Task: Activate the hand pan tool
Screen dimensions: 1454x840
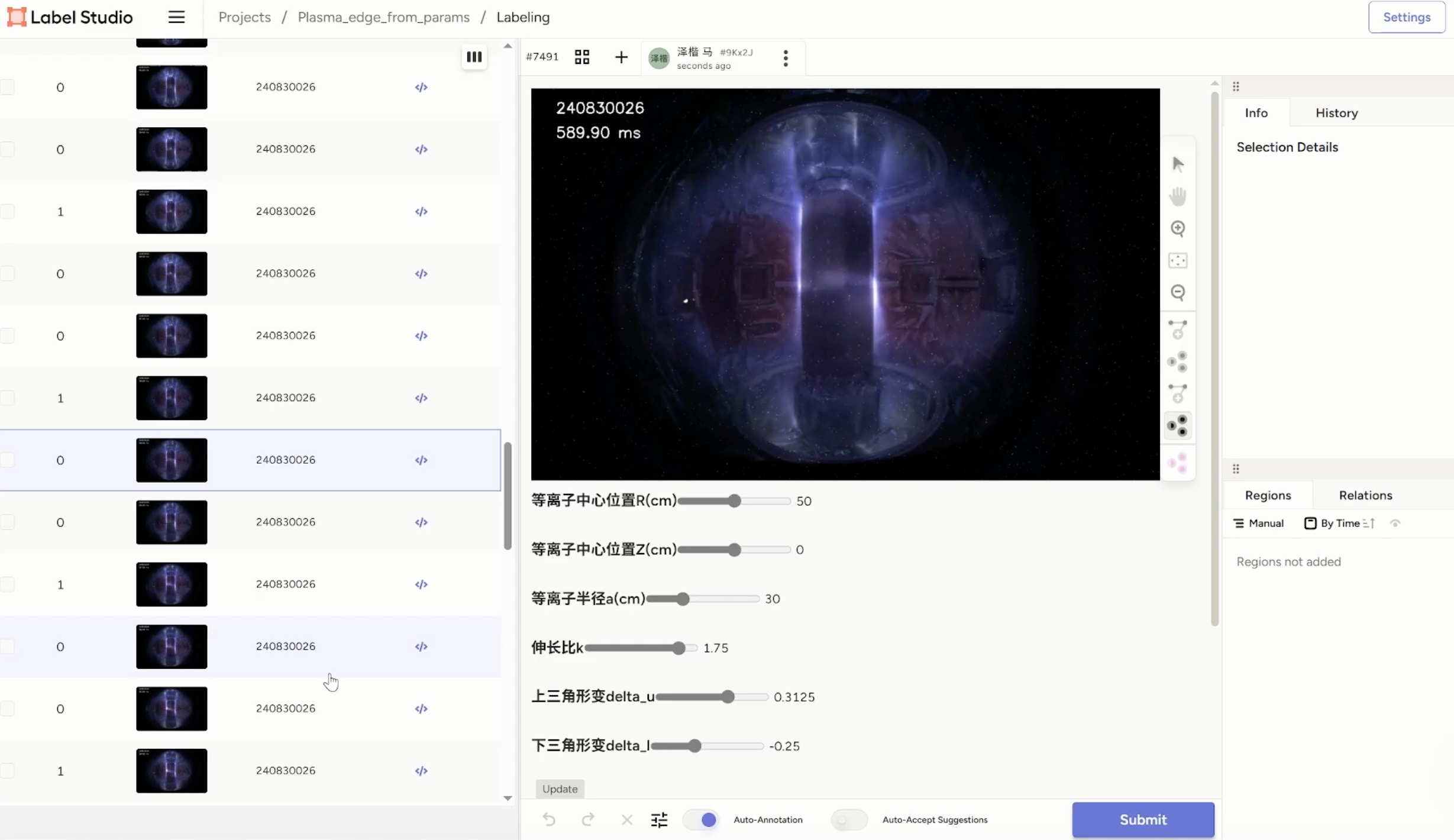Action: coord(1178,196)
